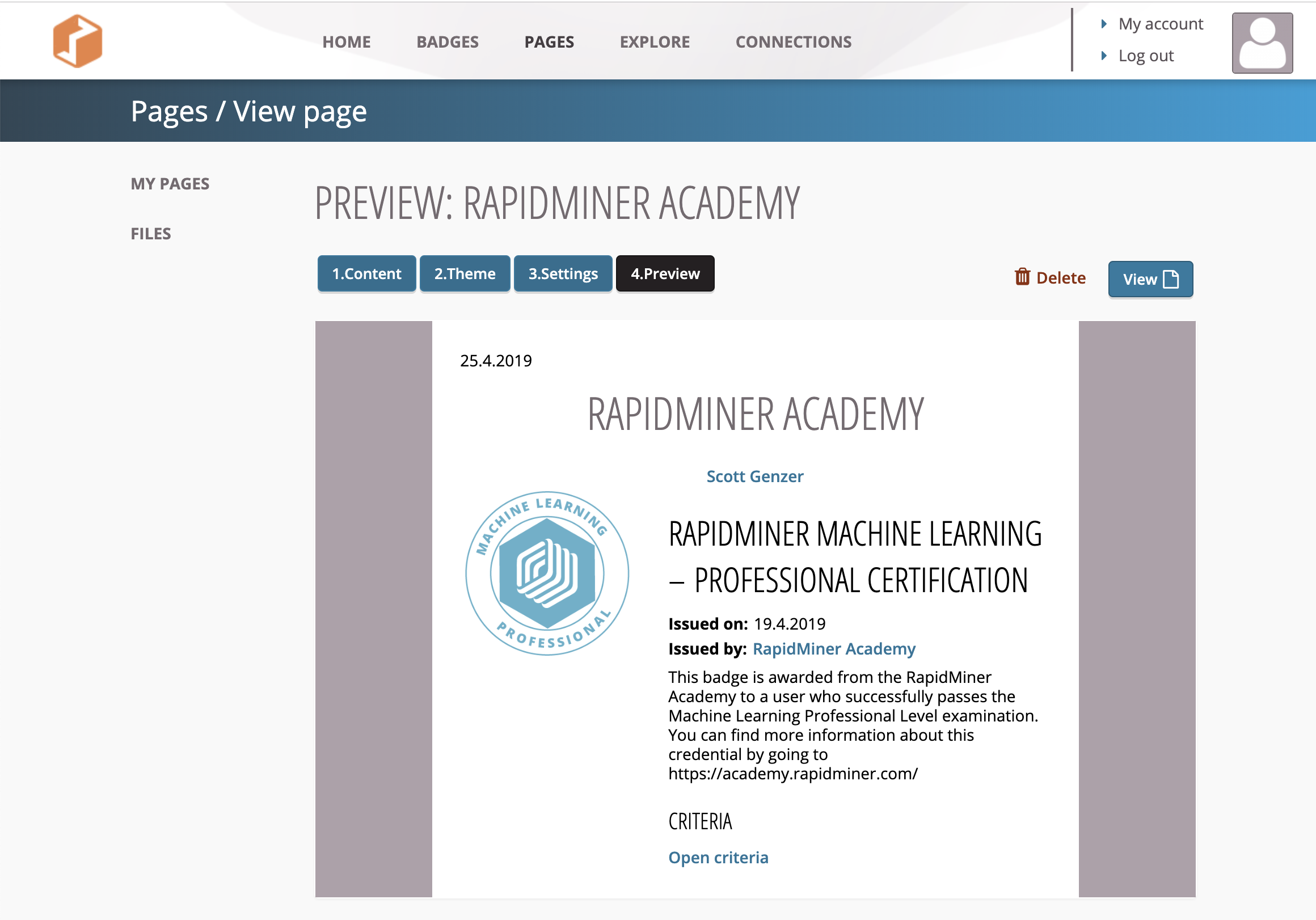Click the arrow beside My account

(1104, 23)
